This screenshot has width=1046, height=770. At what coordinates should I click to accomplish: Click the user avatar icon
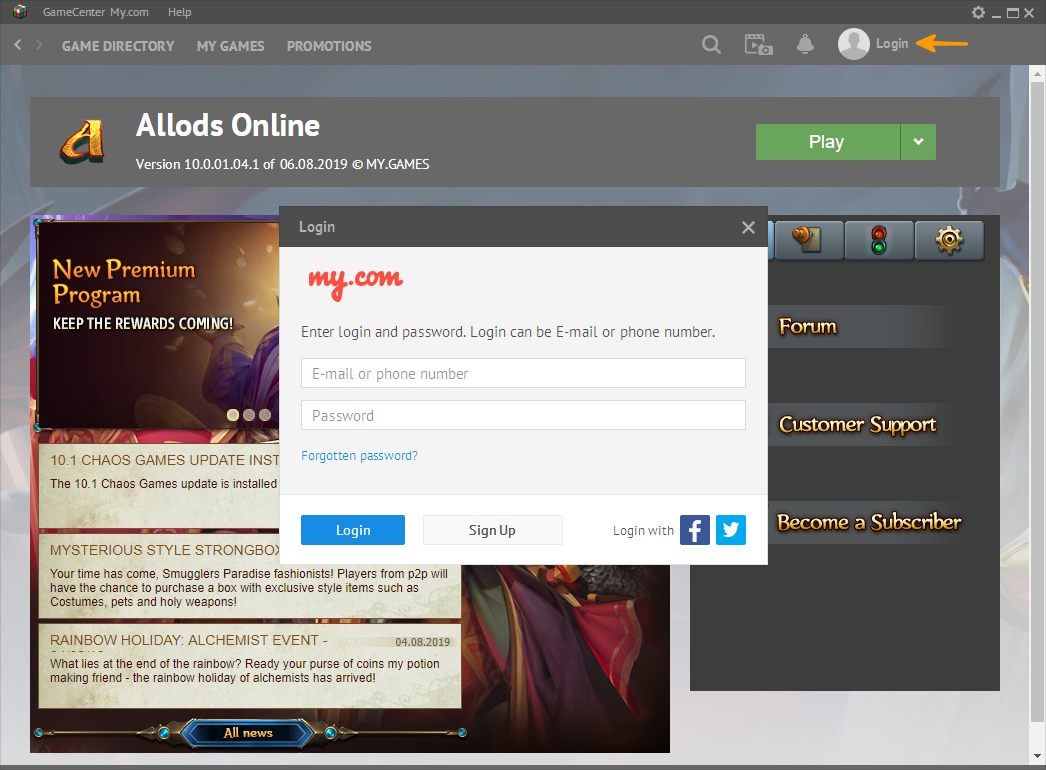point(853,44)
